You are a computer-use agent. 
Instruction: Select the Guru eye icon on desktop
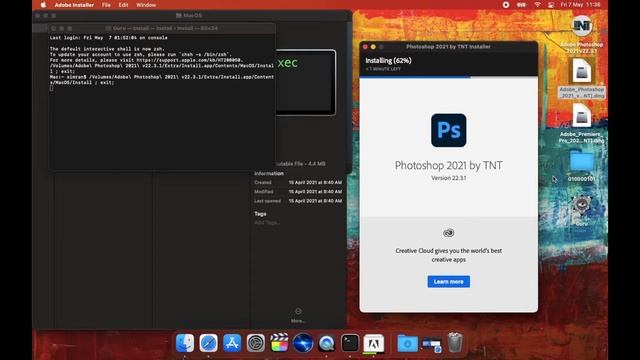click(582, 210)
